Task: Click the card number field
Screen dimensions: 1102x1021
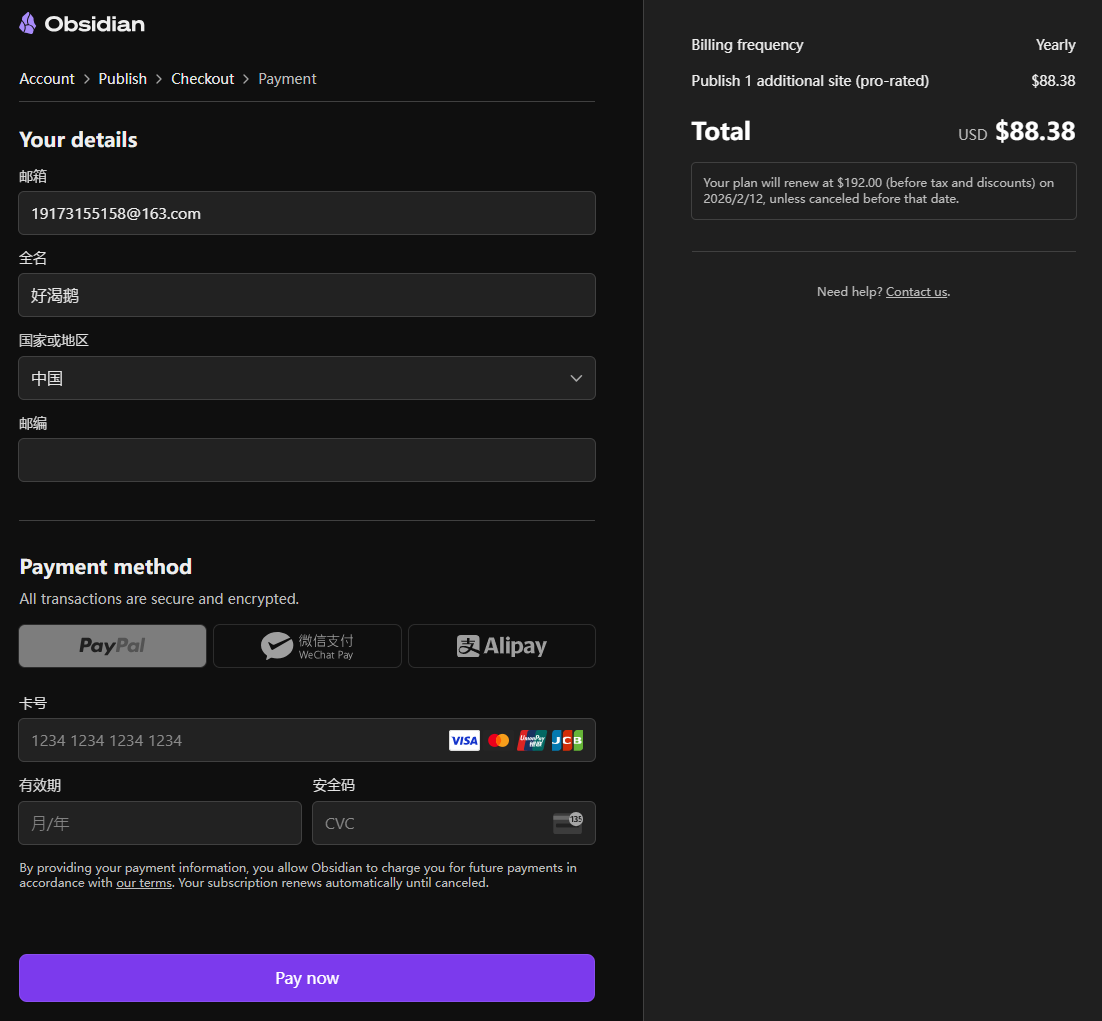Action: pyautogui.click(x=230, y=740)
